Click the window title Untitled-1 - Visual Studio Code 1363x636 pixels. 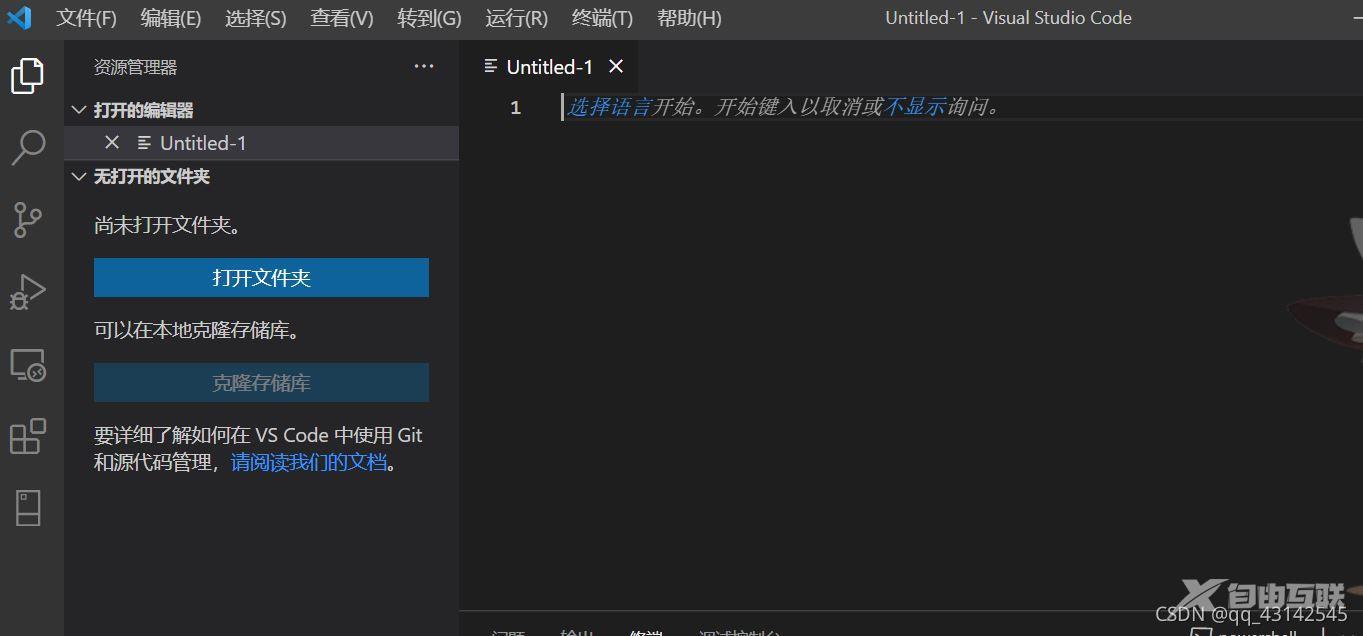1008,18
